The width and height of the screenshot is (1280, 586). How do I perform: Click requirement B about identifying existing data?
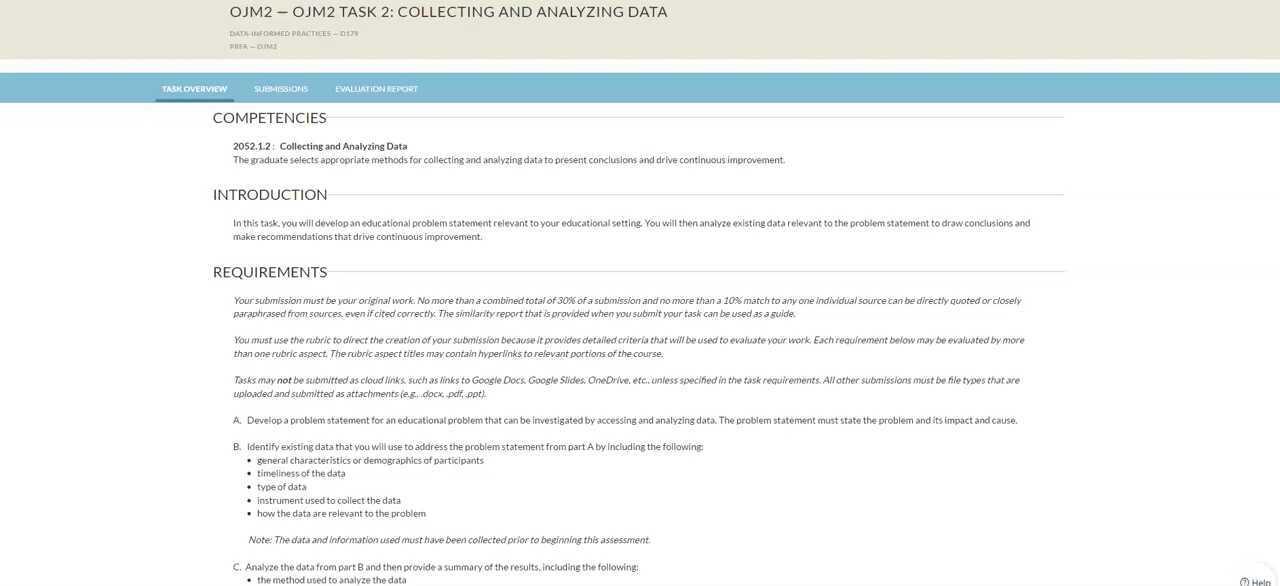tap(474, 446)
